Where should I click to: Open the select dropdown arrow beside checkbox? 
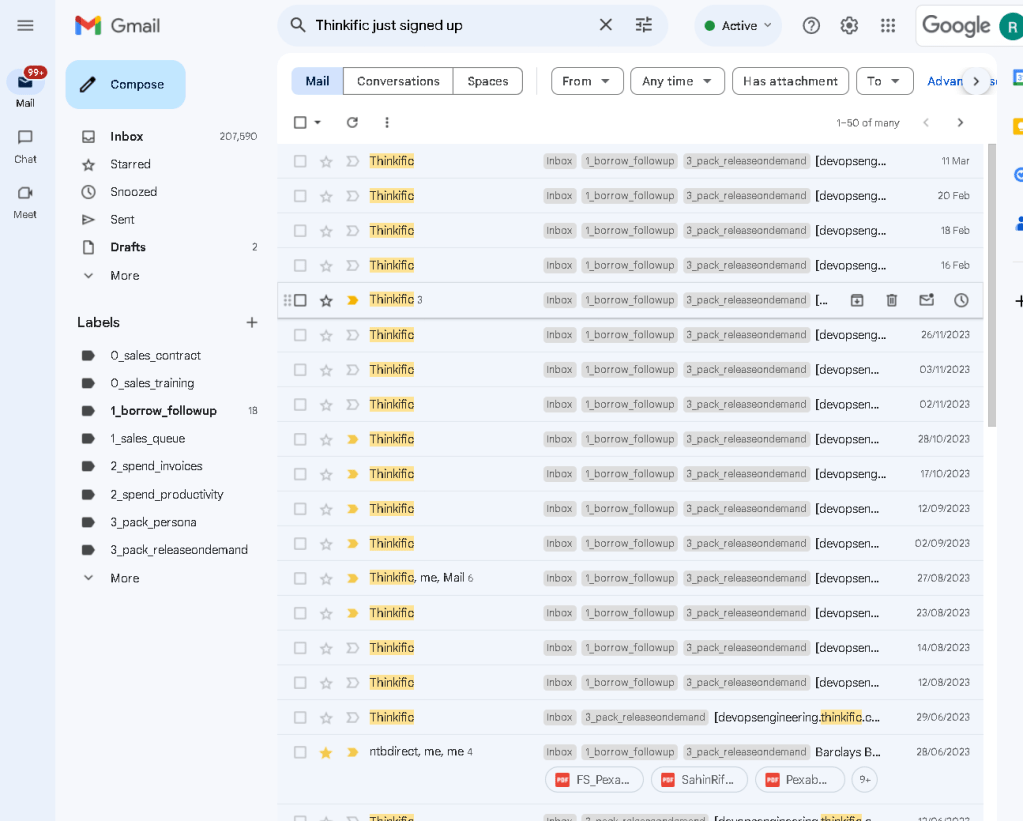click(x=318, y=122)
